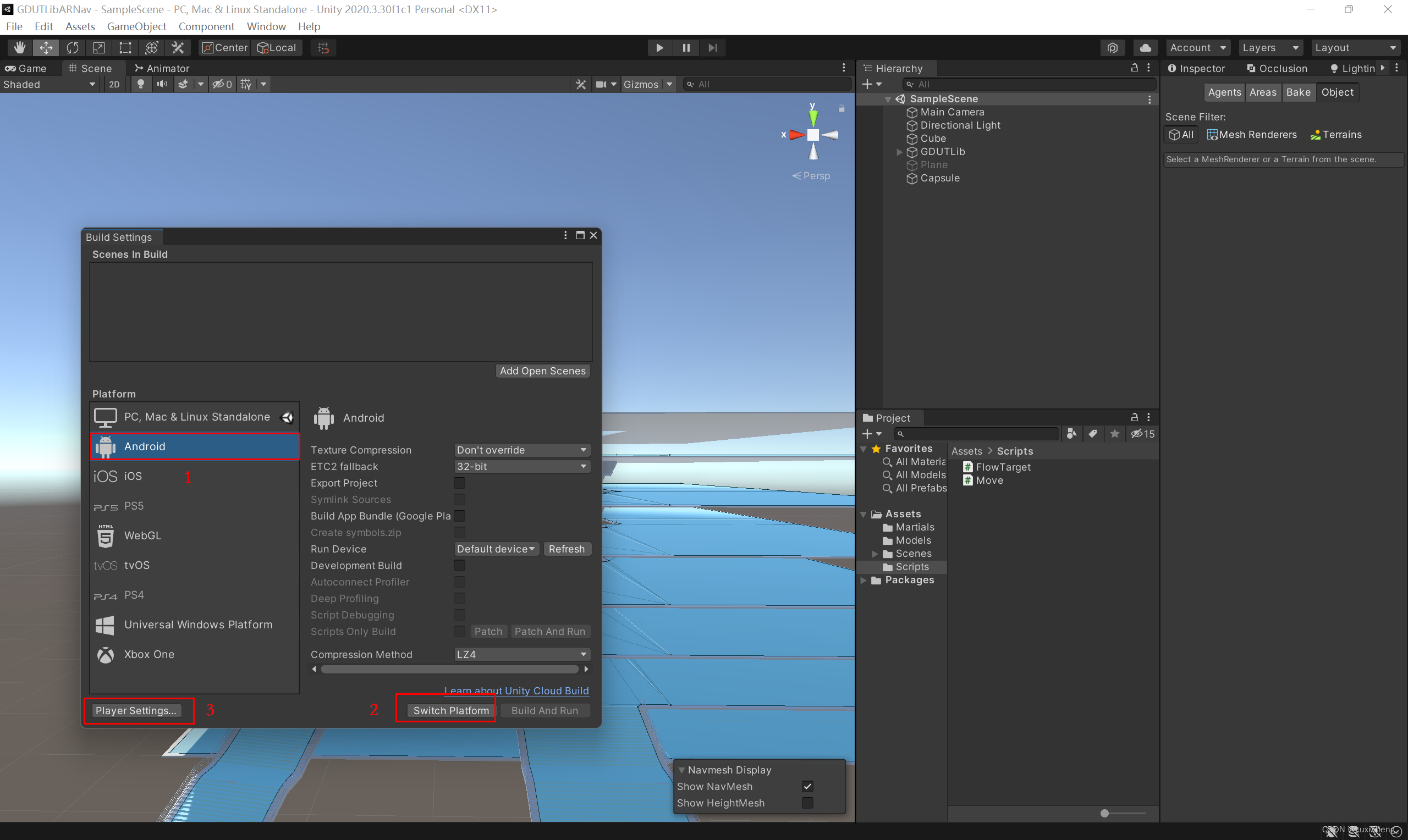Open Collab services icon
Viewport: 1408px width, 840px height.
point(1113,47)
